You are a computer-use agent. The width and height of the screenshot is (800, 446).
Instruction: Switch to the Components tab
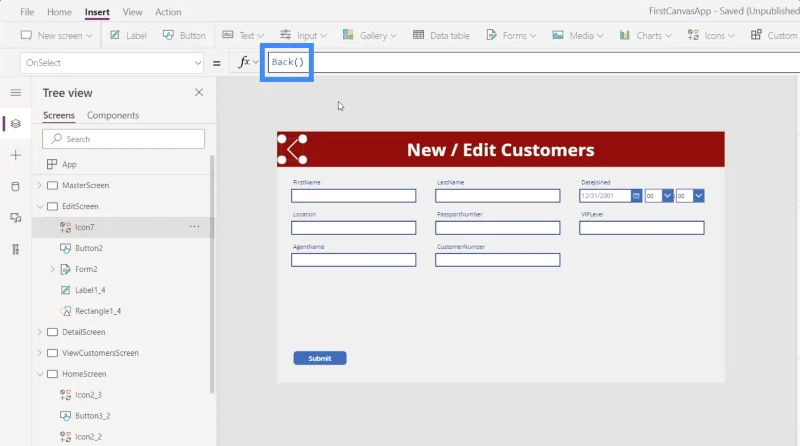113,115
